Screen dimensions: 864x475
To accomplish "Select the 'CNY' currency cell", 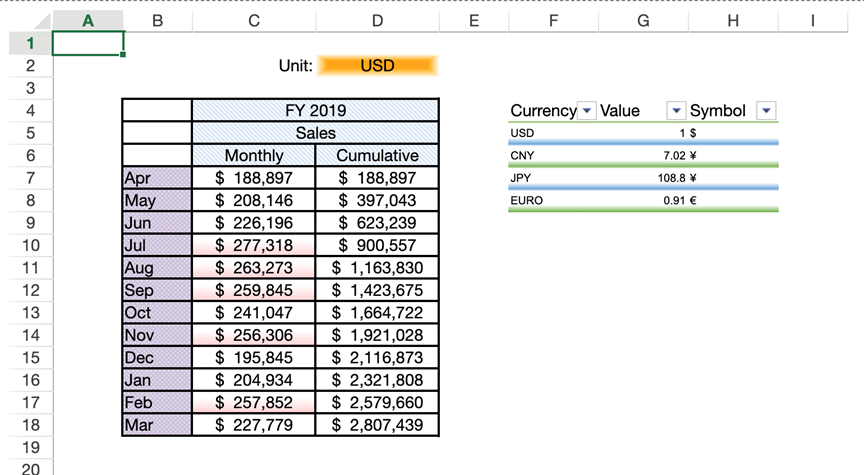I will 553,155.
